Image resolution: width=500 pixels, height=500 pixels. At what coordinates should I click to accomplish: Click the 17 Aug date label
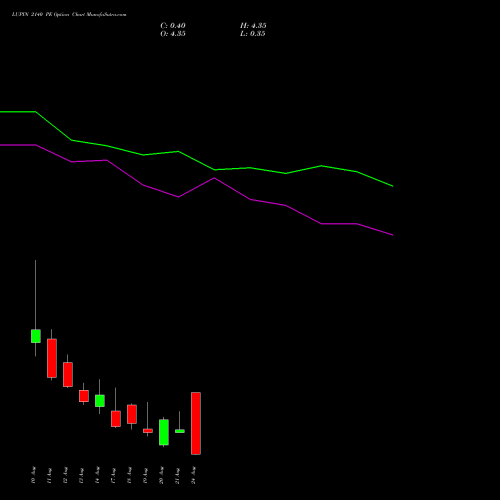pyautogui.click(x=113, y=475)
